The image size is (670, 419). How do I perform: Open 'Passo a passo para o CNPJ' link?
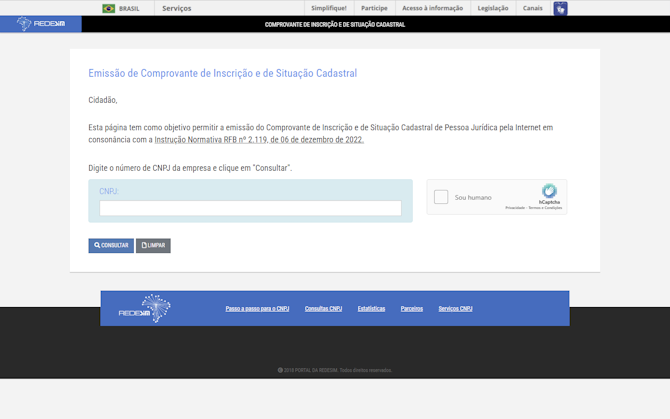(x=257, y=308)
